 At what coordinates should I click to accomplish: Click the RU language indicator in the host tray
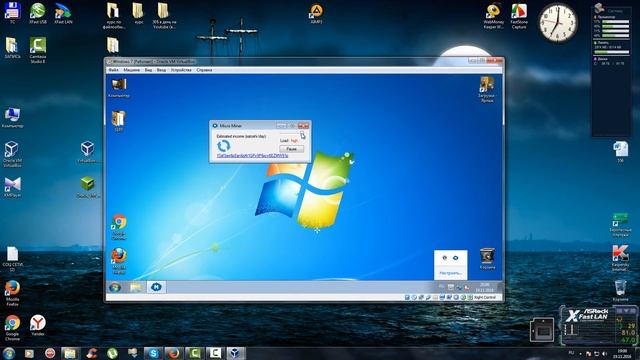pos(571,353)
